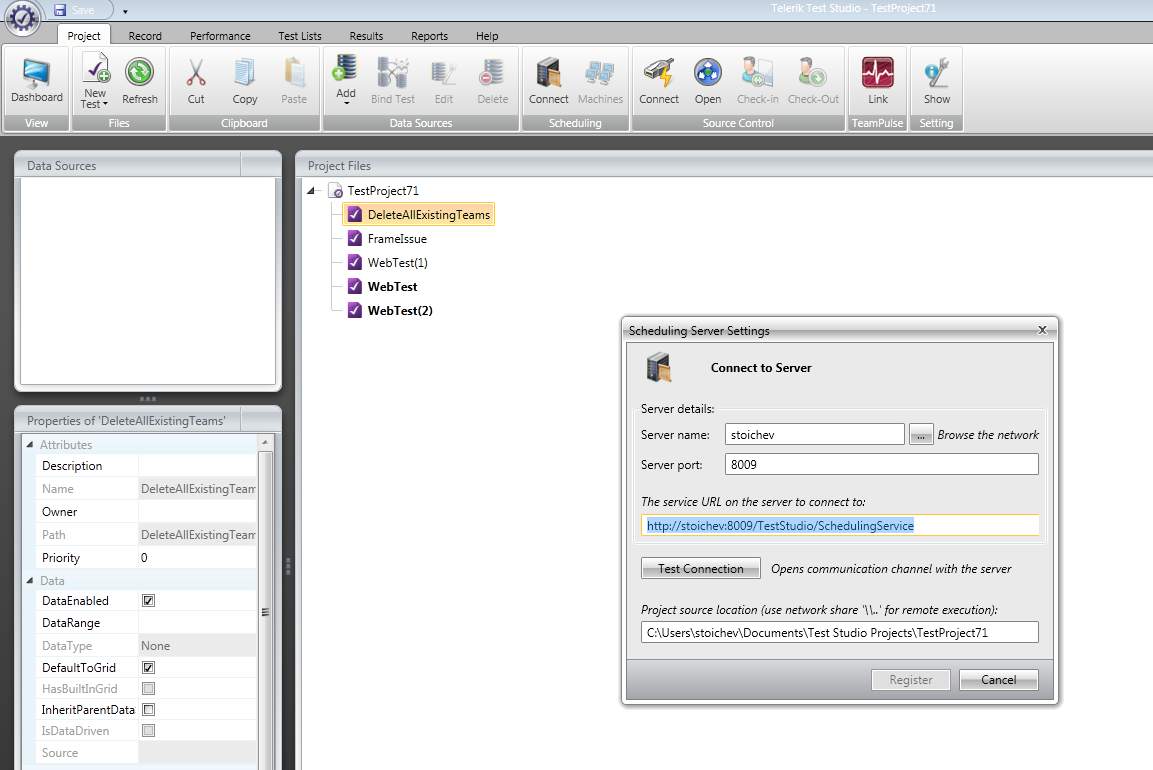Screen dimensions: 1153x770
Task: Refresh the project files
Action: click(140, 80)
